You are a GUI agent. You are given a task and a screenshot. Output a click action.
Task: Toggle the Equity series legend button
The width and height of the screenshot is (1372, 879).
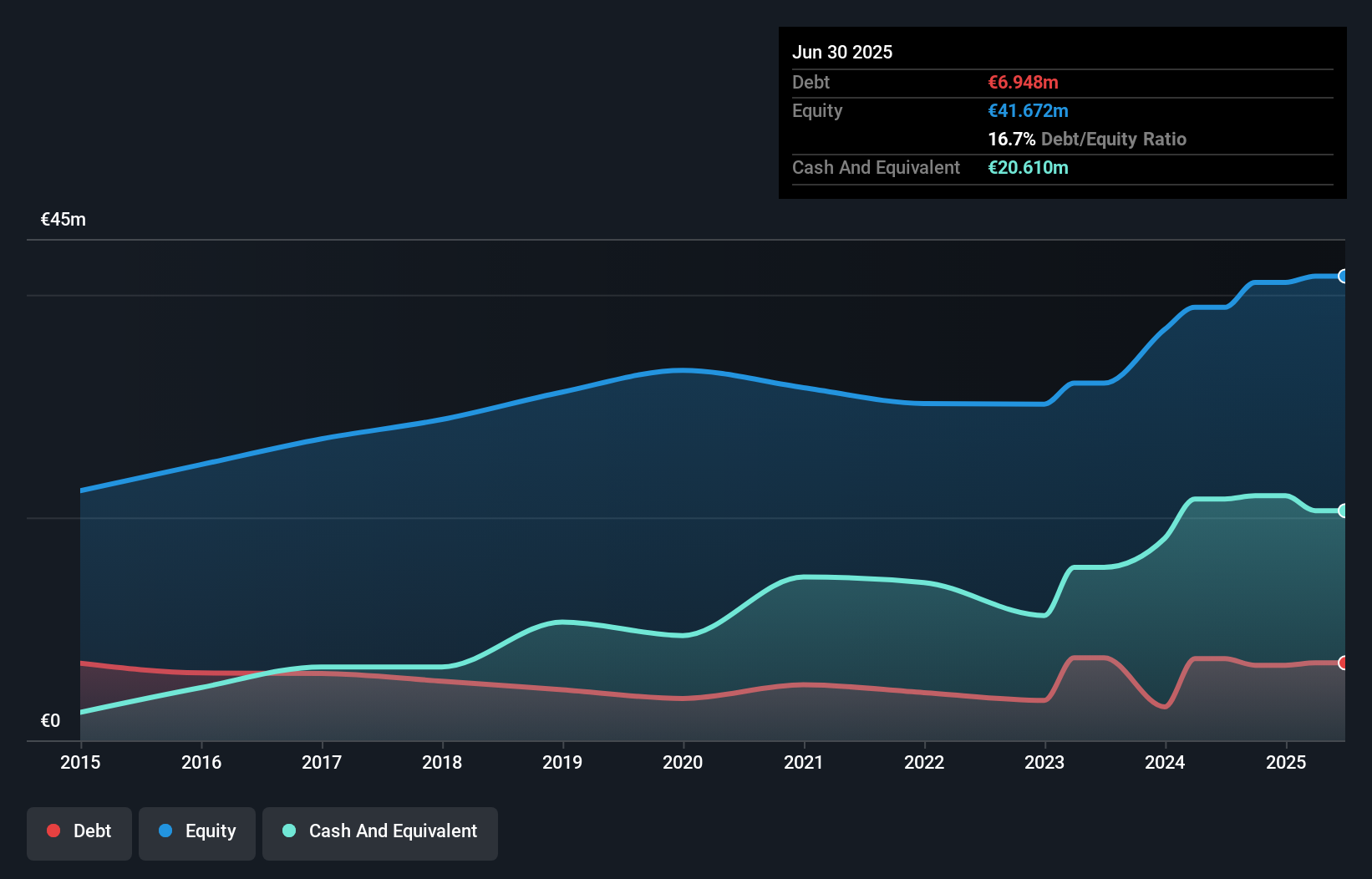[x=197, y=833]
